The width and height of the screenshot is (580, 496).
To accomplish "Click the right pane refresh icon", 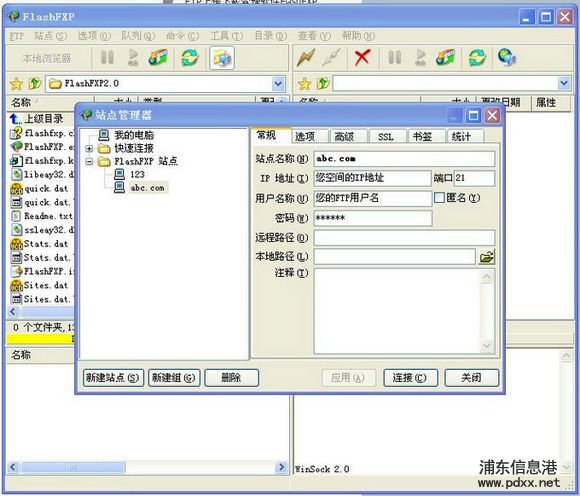I will coord(477,58).
